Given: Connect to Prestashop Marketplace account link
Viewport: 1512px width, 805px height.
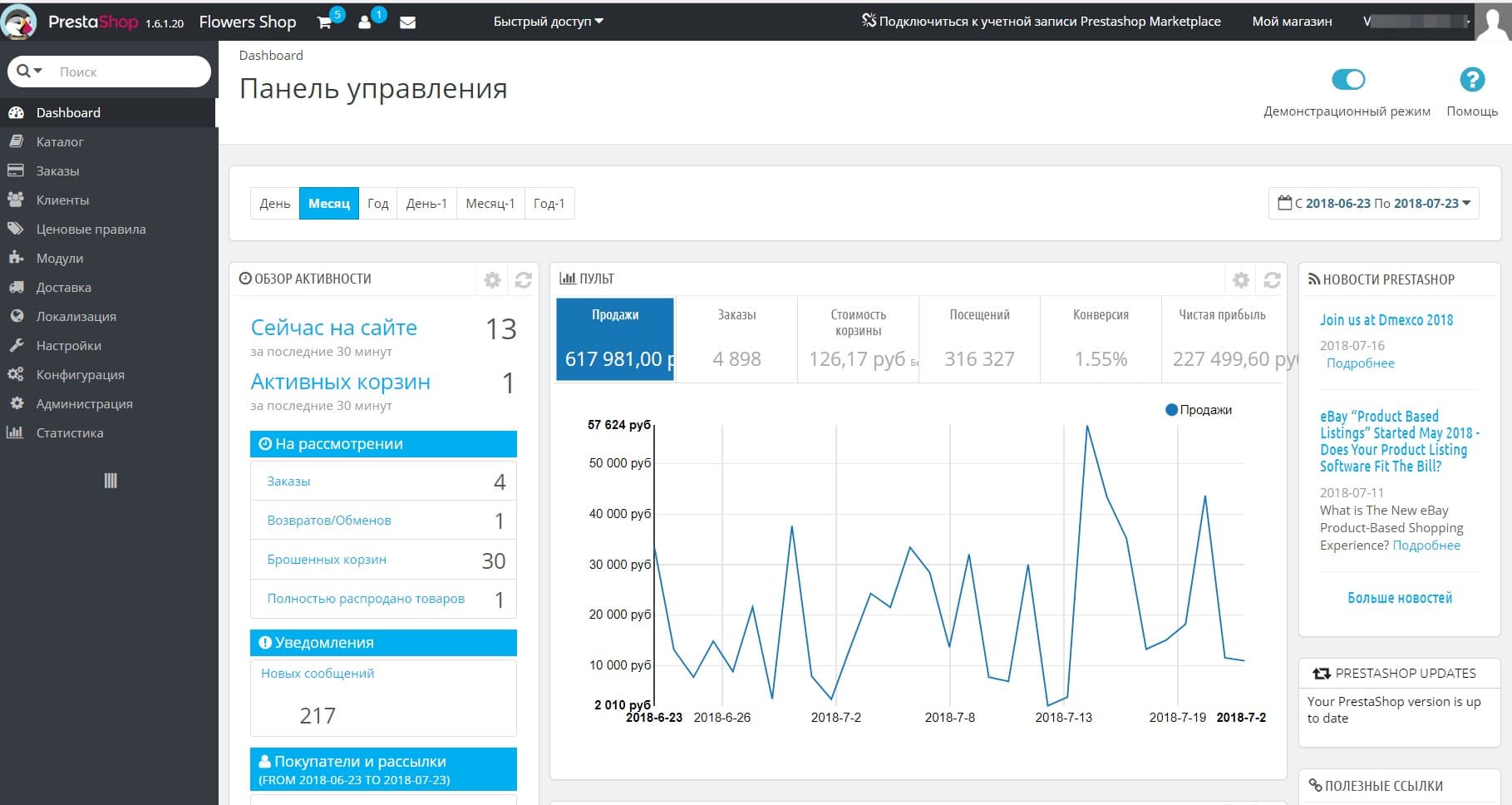Looking at the screenshot, I should [x=1042, y=22].
